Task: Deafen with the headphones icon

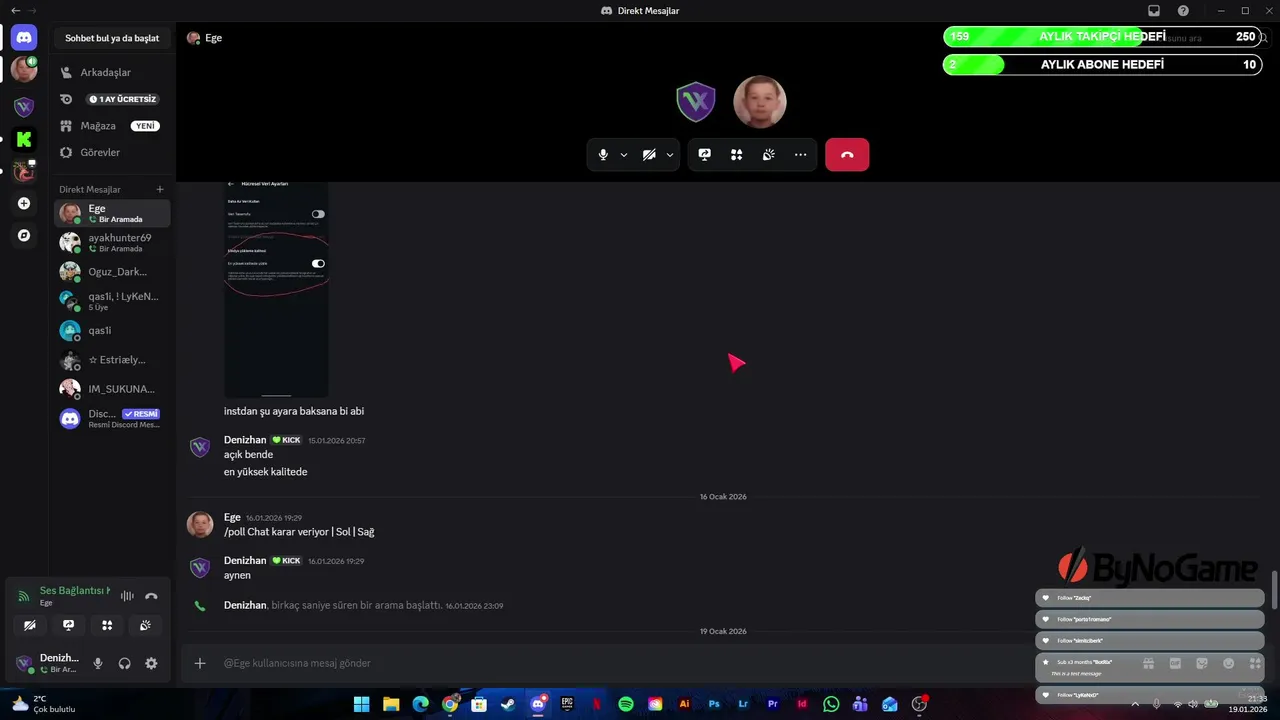Action: 125,663
